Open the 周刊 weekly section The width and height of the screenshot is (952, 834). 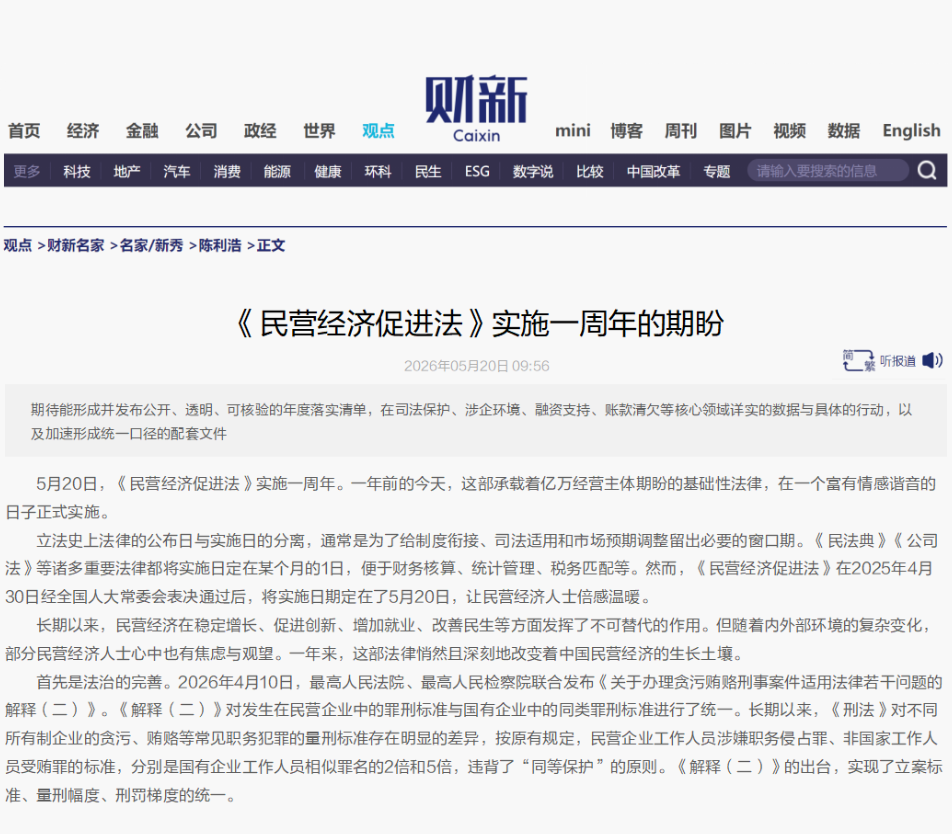[x=681, y=131]
